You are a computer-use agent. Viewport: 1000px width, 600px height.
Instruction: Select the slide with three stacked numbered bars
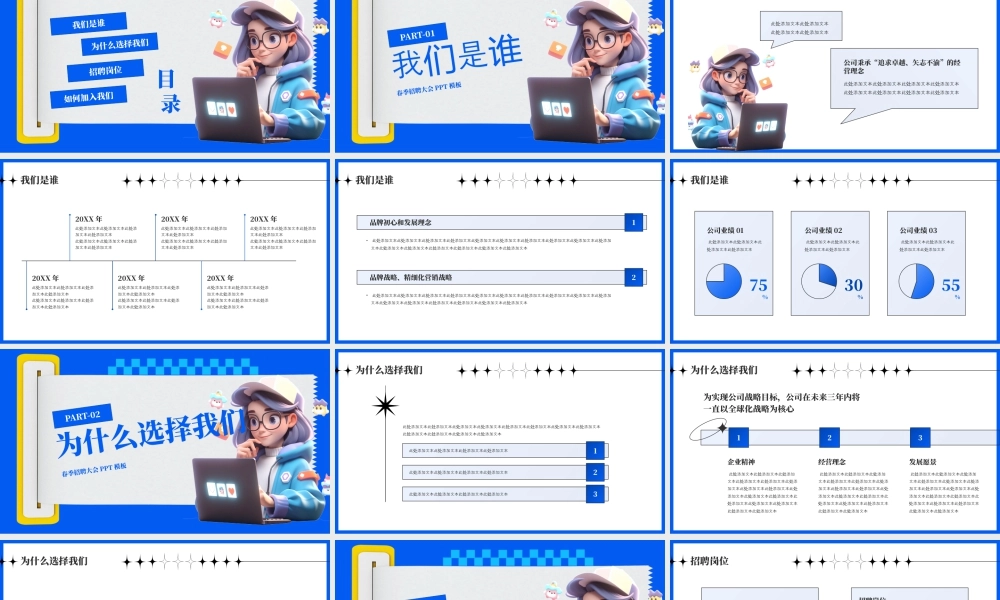click(500, 441)
